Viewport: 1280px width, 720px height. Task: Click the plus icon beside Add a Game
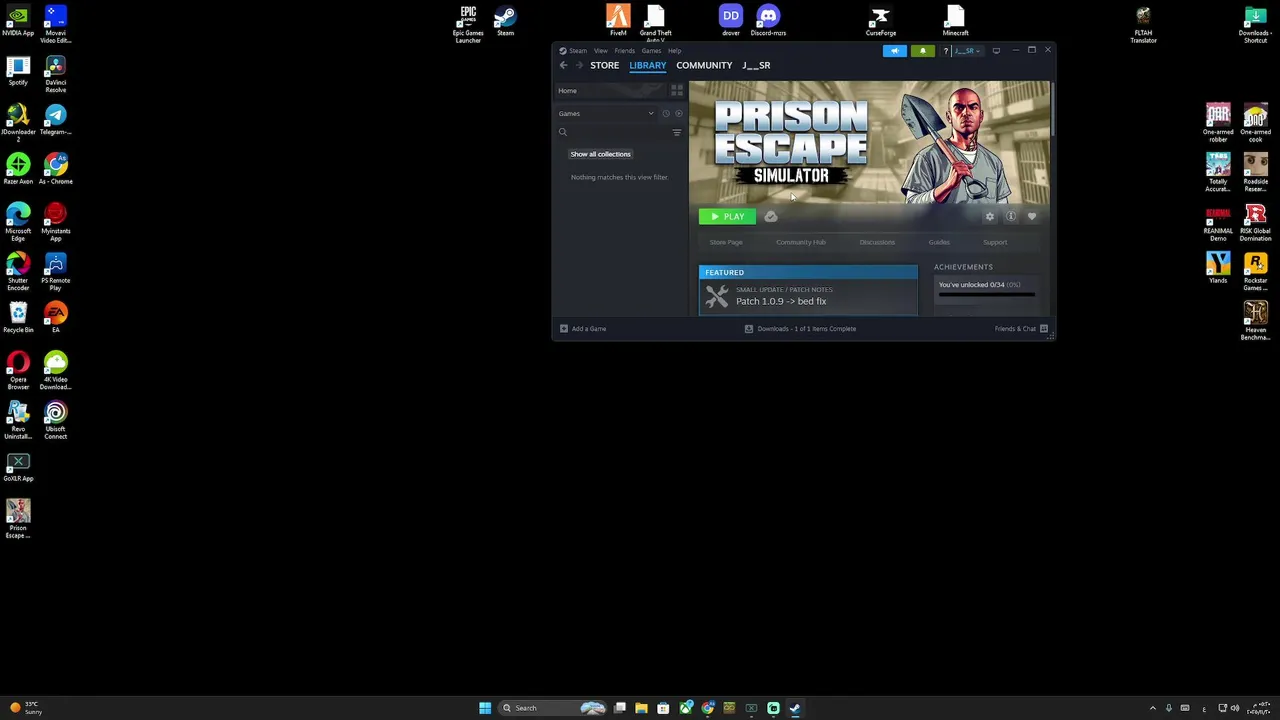(564, 328)
